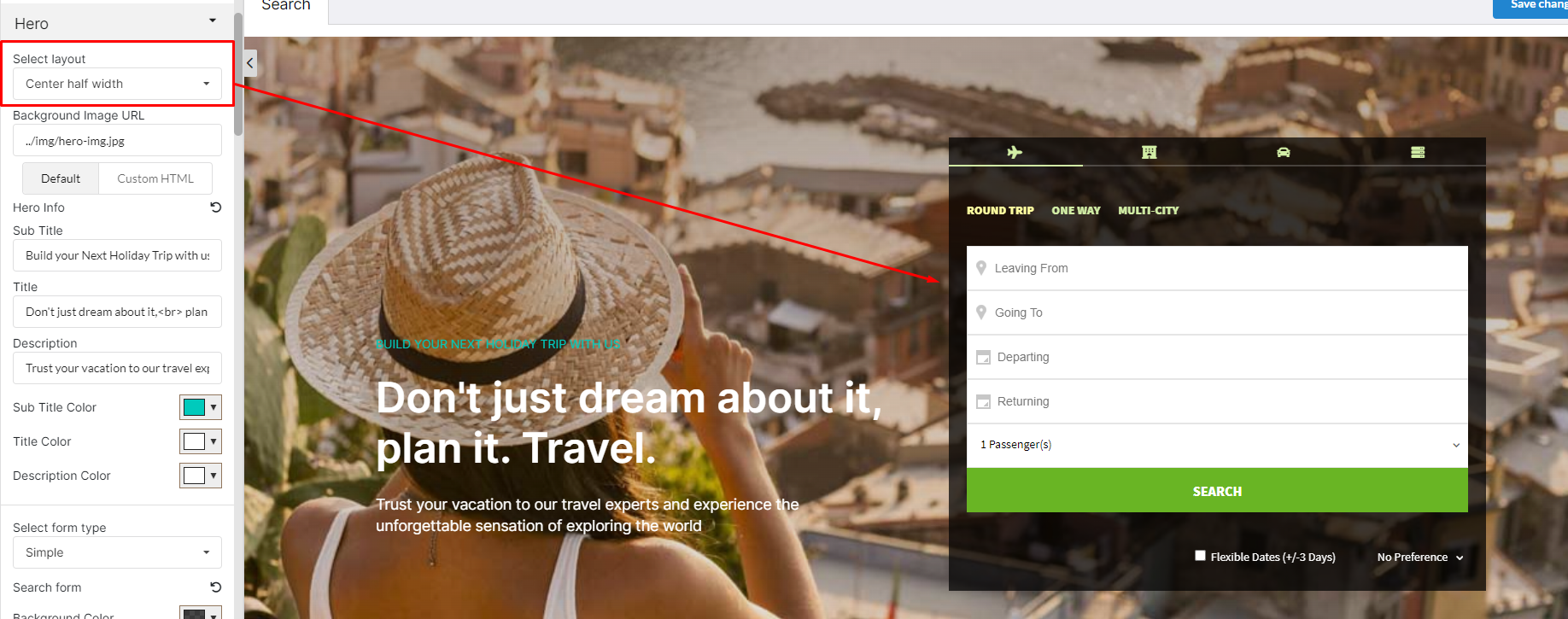The height and width of the screenshot is (619, 1568).
Task: Open the No Preference dropdown
Action: coord(1419,558)
